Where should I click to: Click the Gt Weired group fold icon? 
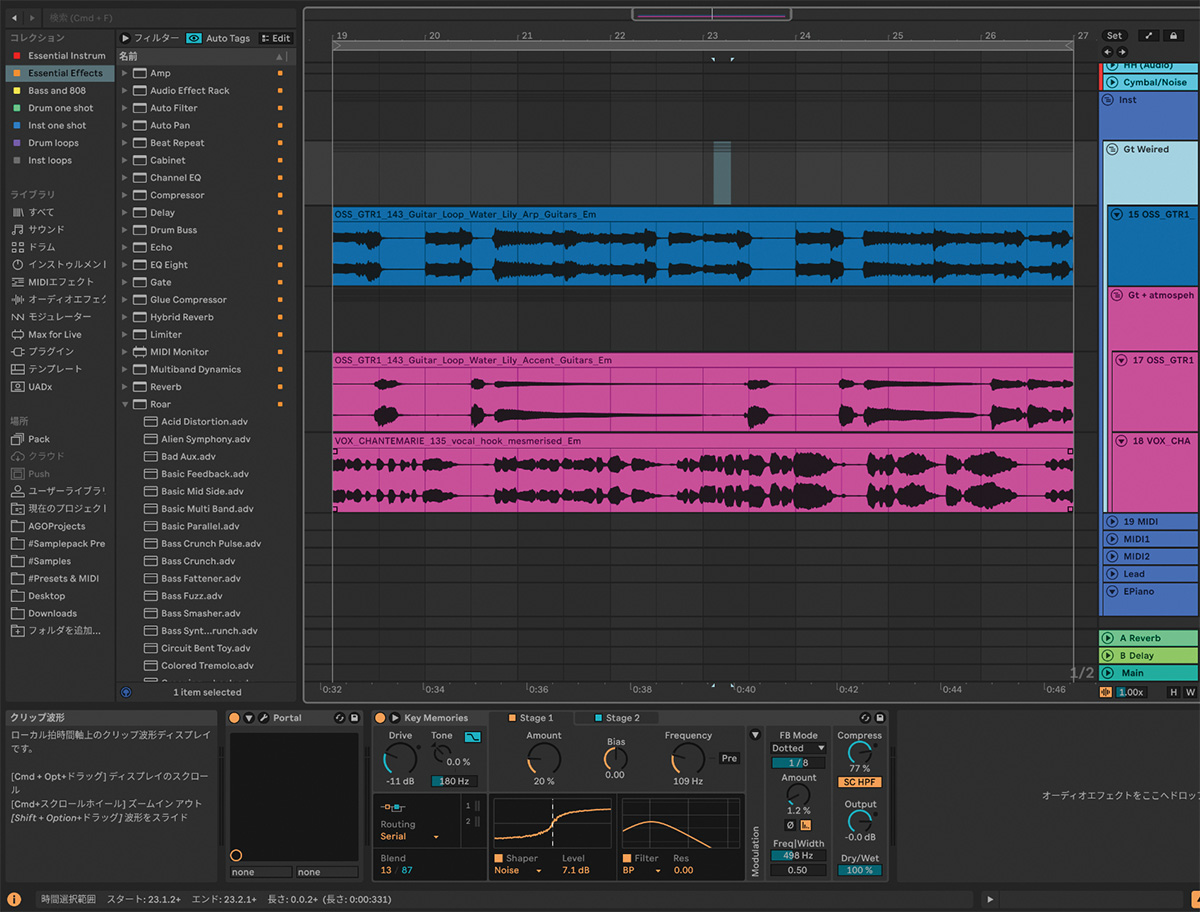[1112, 149]
